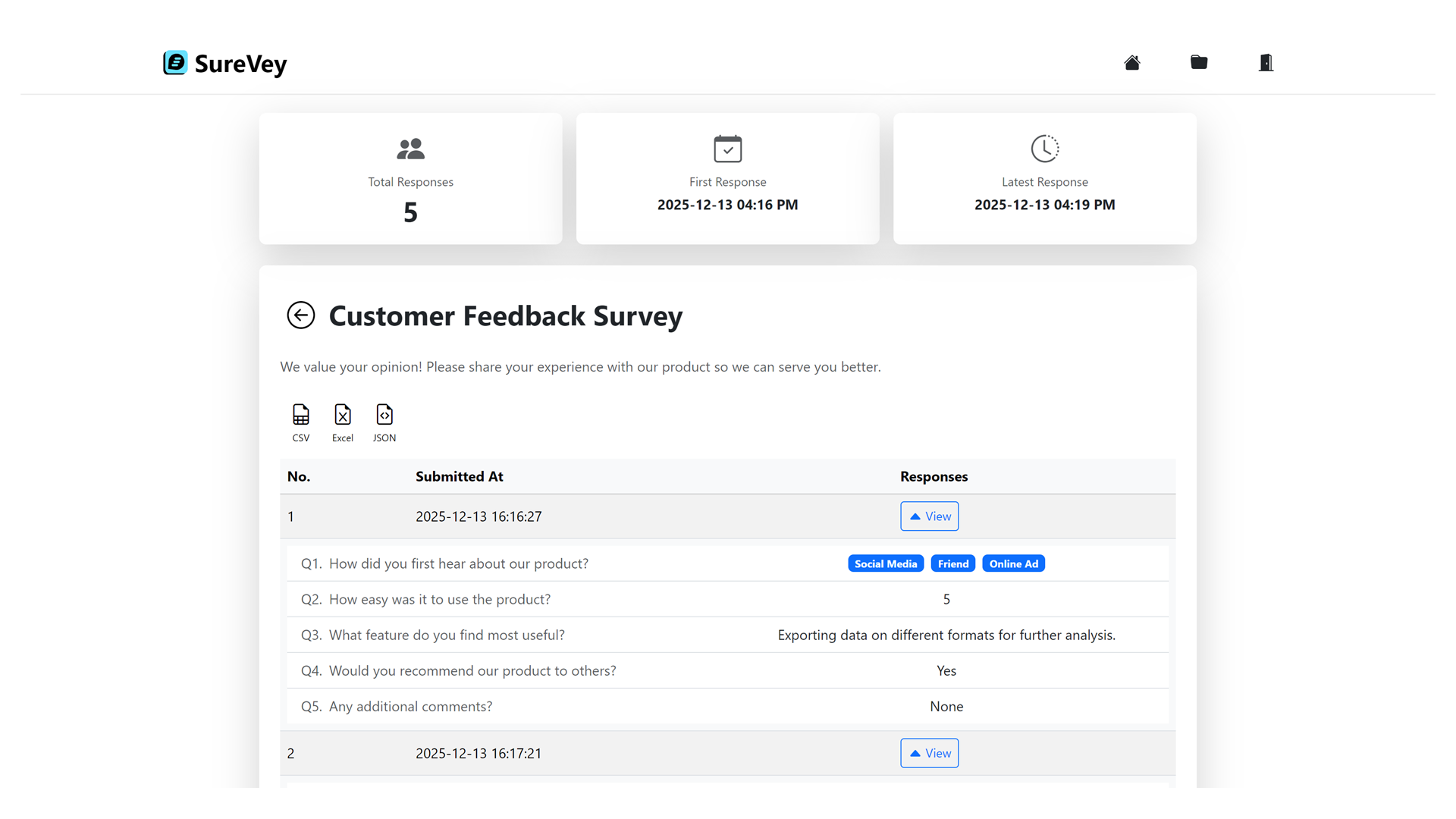The height and width of the screenshot is (819, 1456).
Task: Click the Total Responses count of 5
Action: [410, 212]
